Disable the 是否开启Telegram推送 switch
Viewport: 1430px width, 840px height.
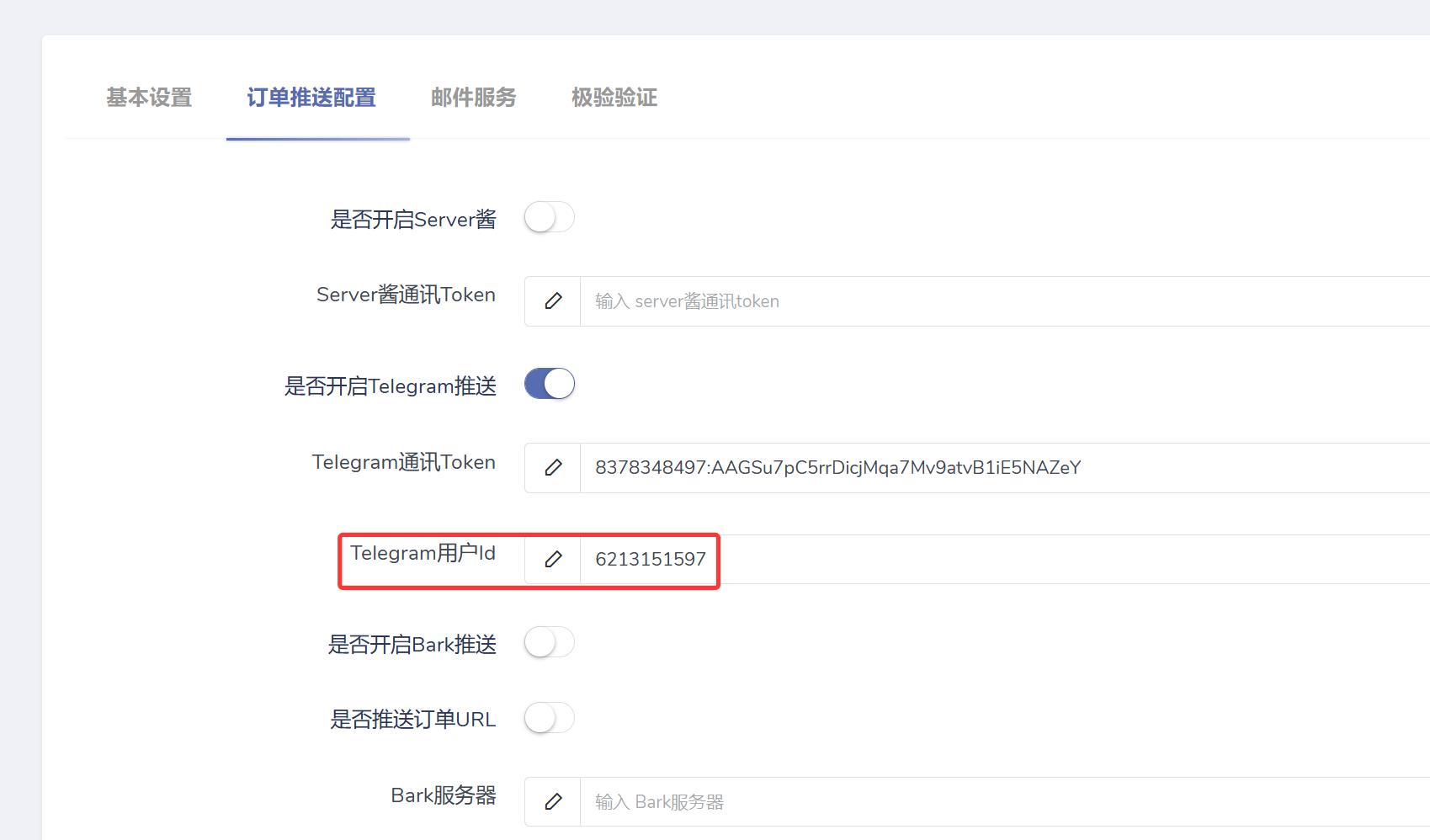tap(550, 384)
